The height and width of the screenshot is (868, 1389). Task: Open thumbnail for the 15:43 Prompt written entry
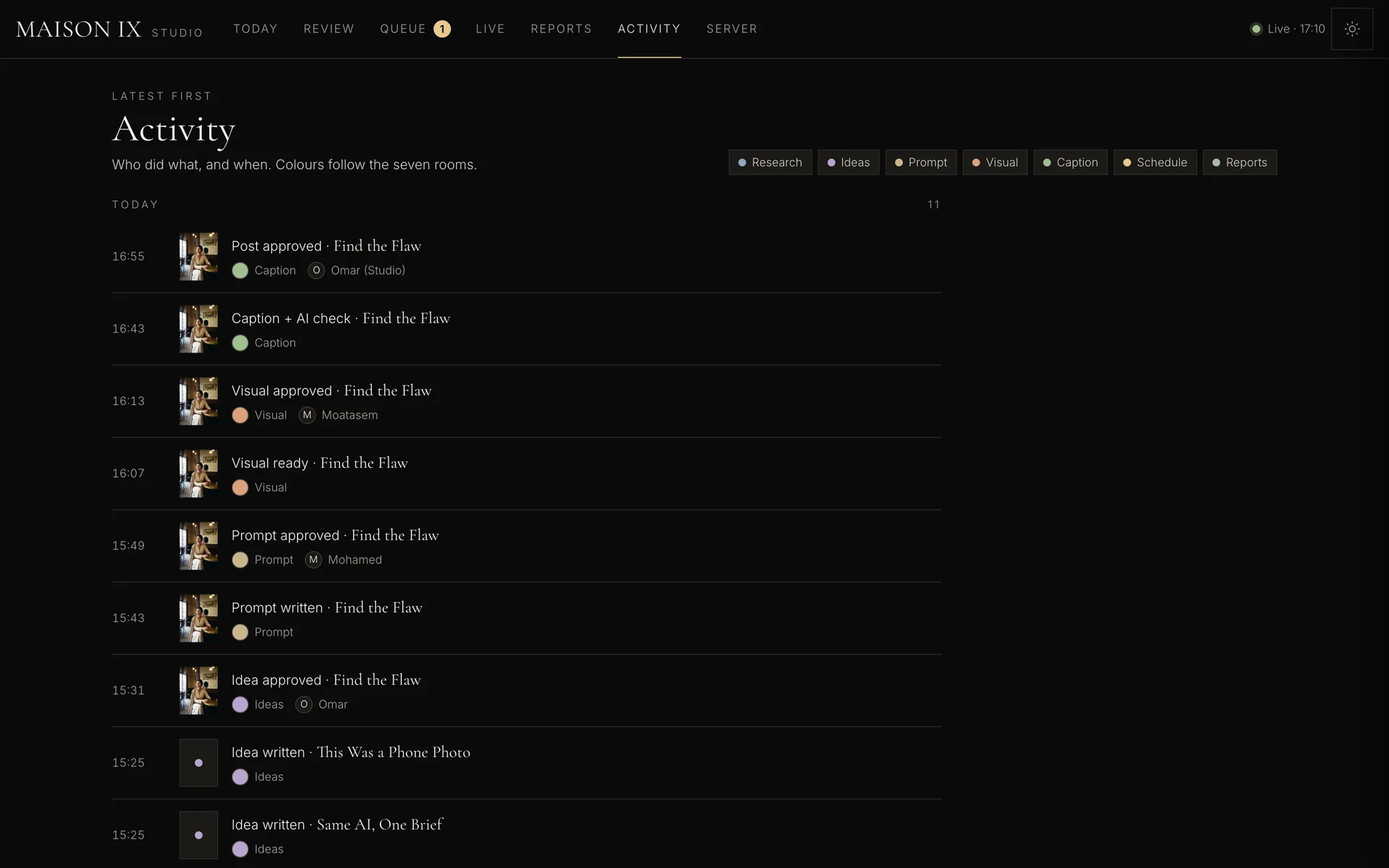click(199, 618)
